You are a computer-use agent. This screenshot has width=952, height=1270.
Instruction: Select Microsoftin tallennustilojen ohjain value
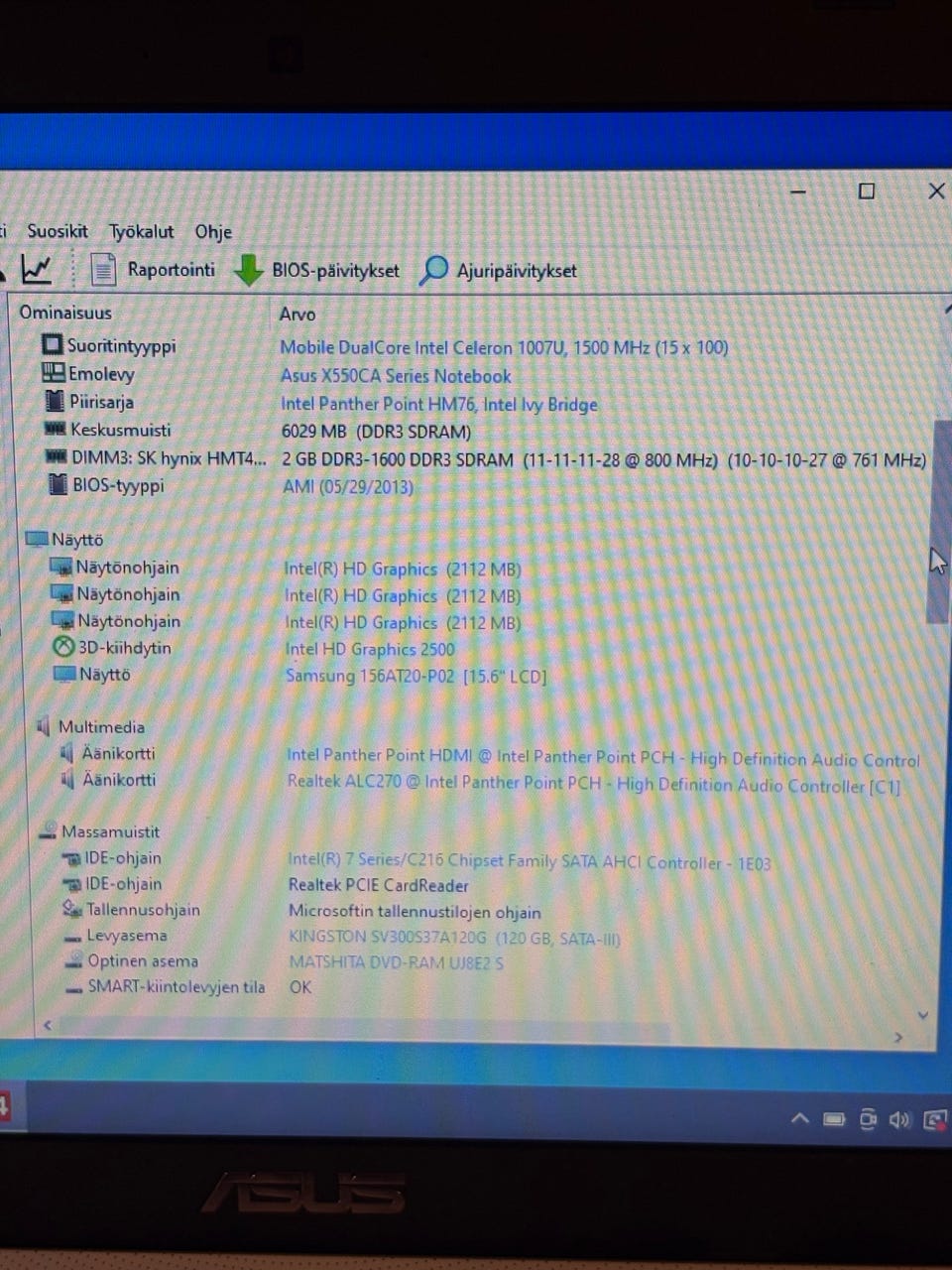pyautogui.click(x=415, y=912)
